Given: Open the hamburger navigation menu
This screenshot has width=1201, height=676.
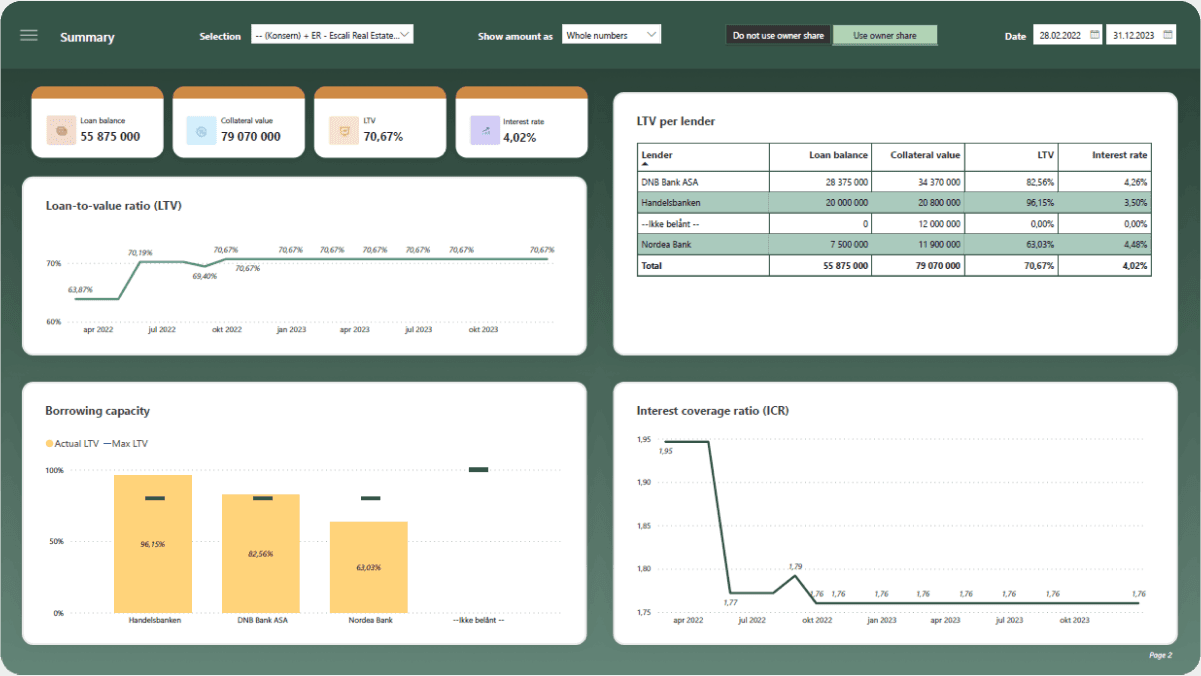Looking at the screenshot, I should 29,35.
